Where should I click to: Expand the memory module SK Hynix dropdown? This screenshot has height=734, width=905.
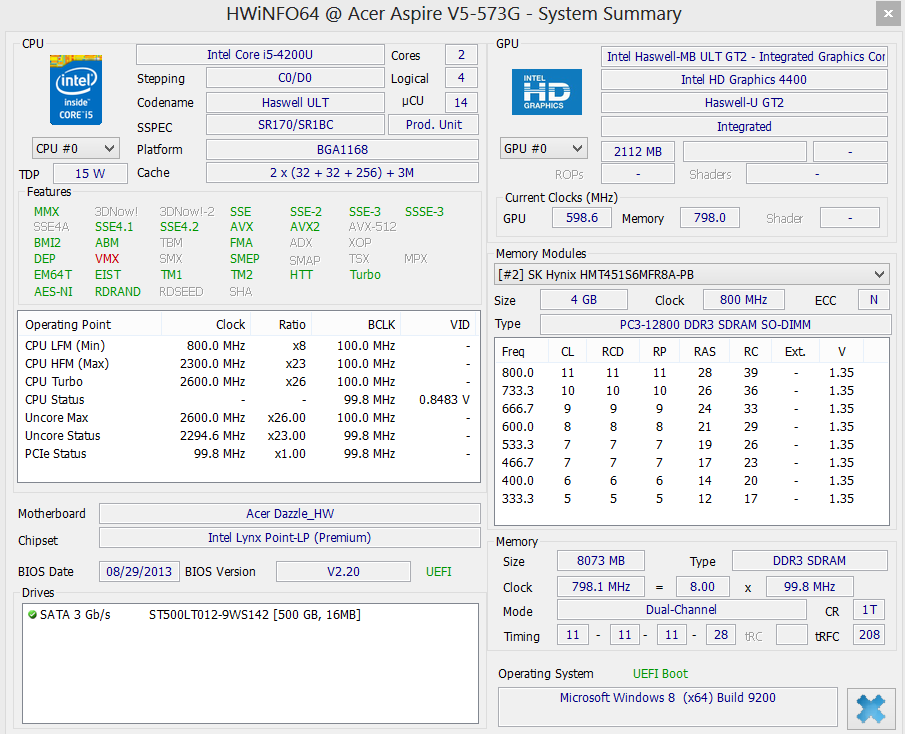[x=691, y=275]
